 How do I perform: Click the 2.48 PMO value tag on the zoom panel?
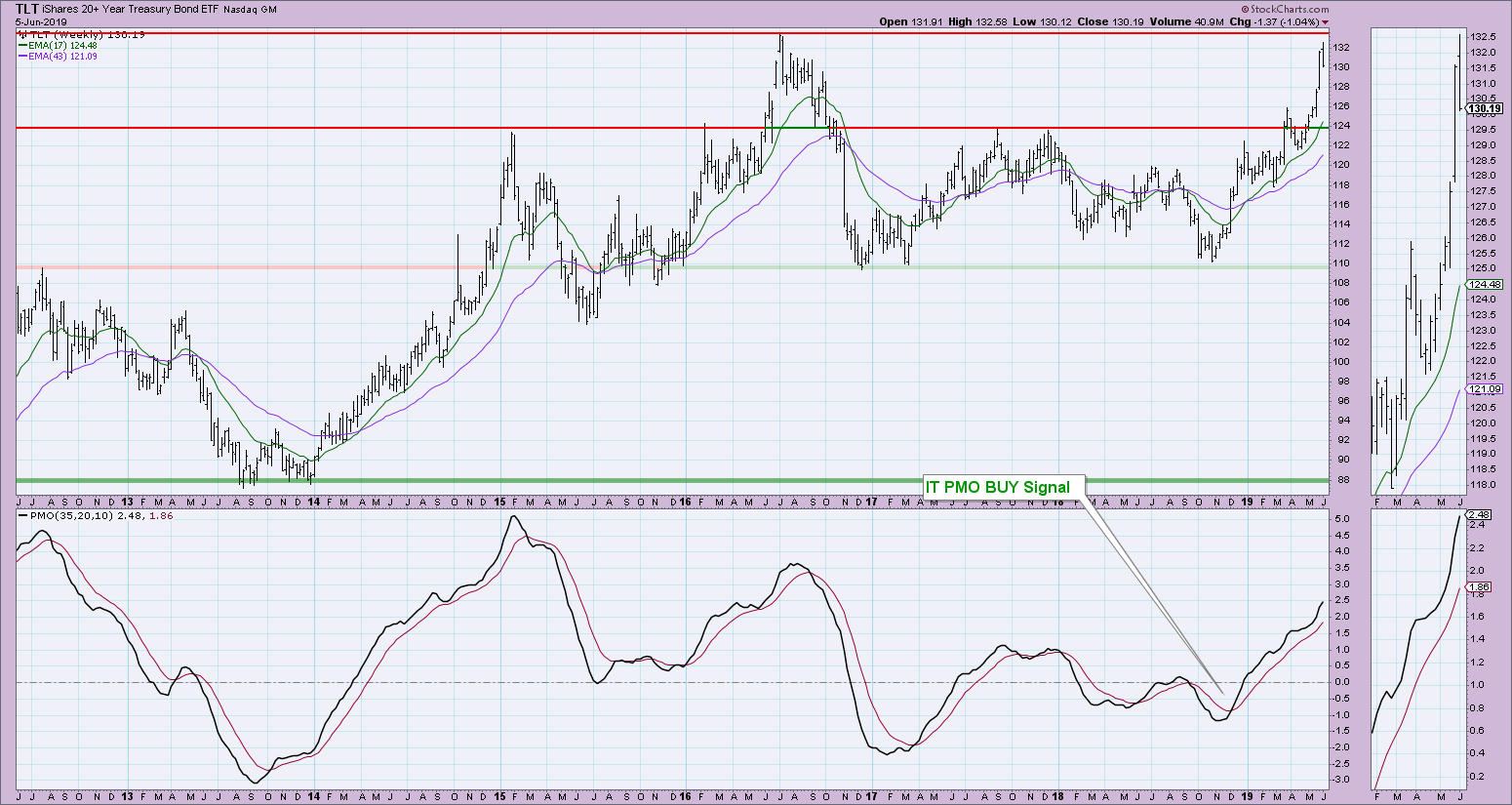(x=1481, y=514)
